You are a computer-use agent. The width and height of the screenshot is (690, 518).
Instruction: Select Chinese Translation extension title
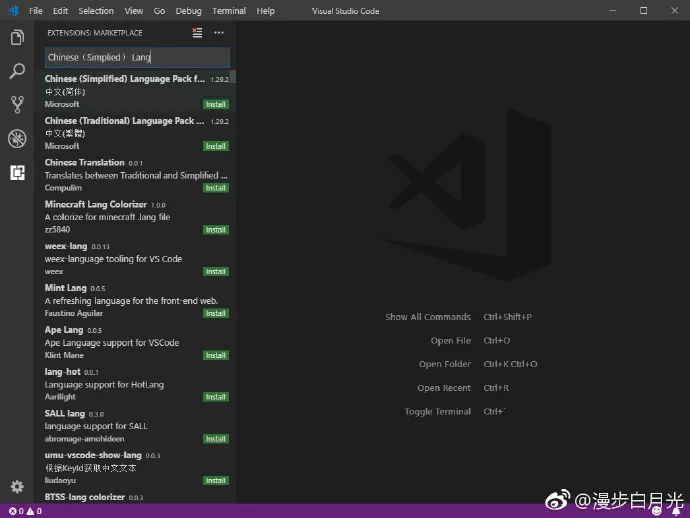[84, 162]
